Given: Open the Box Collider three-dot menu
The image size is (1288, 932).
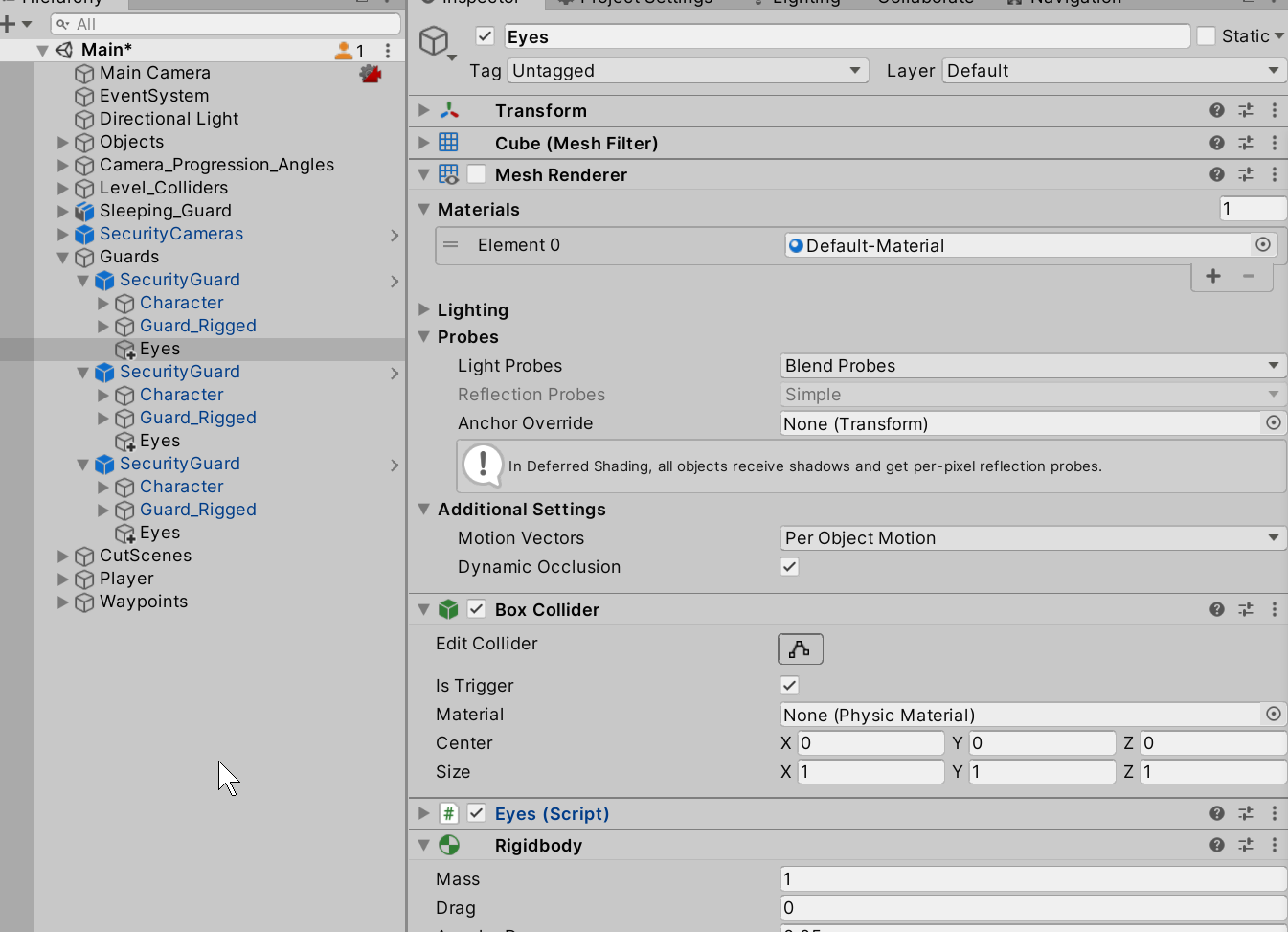Looking at the screenshot, I should coord(1275,609).
